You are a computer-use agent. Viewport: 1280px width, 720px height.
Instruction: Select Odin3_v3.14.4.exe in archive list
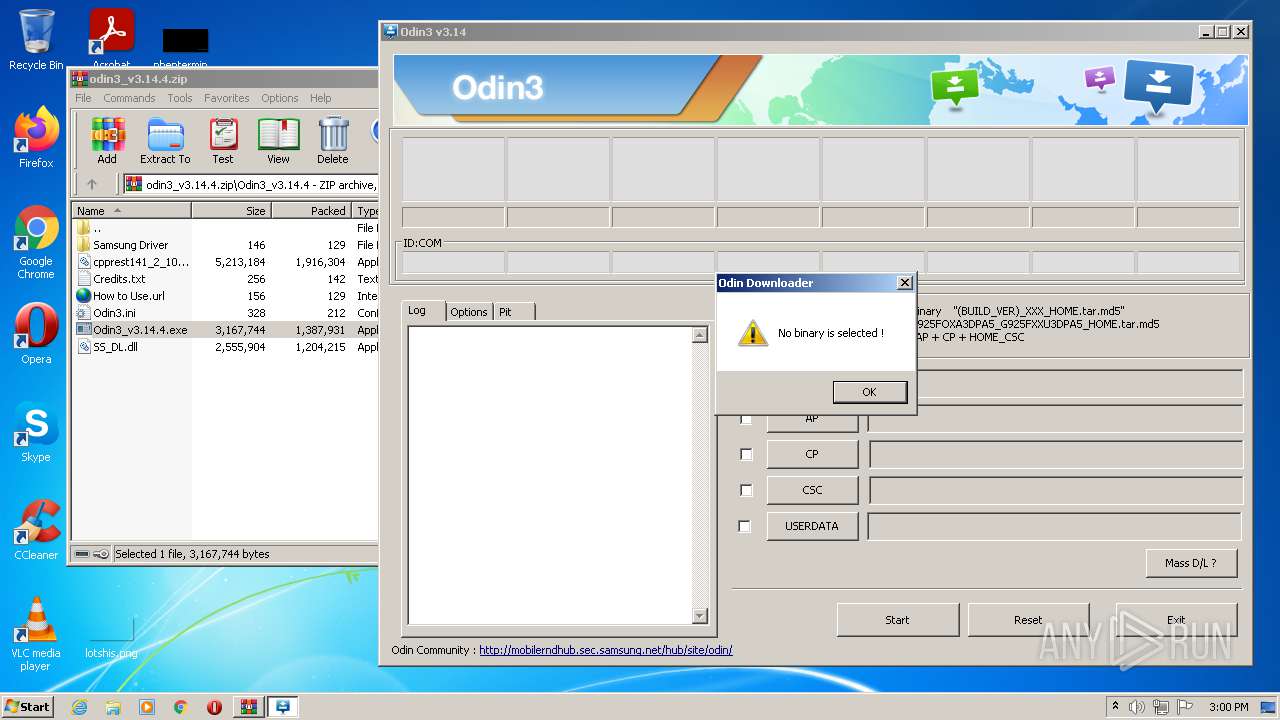[x=225, y=330]
